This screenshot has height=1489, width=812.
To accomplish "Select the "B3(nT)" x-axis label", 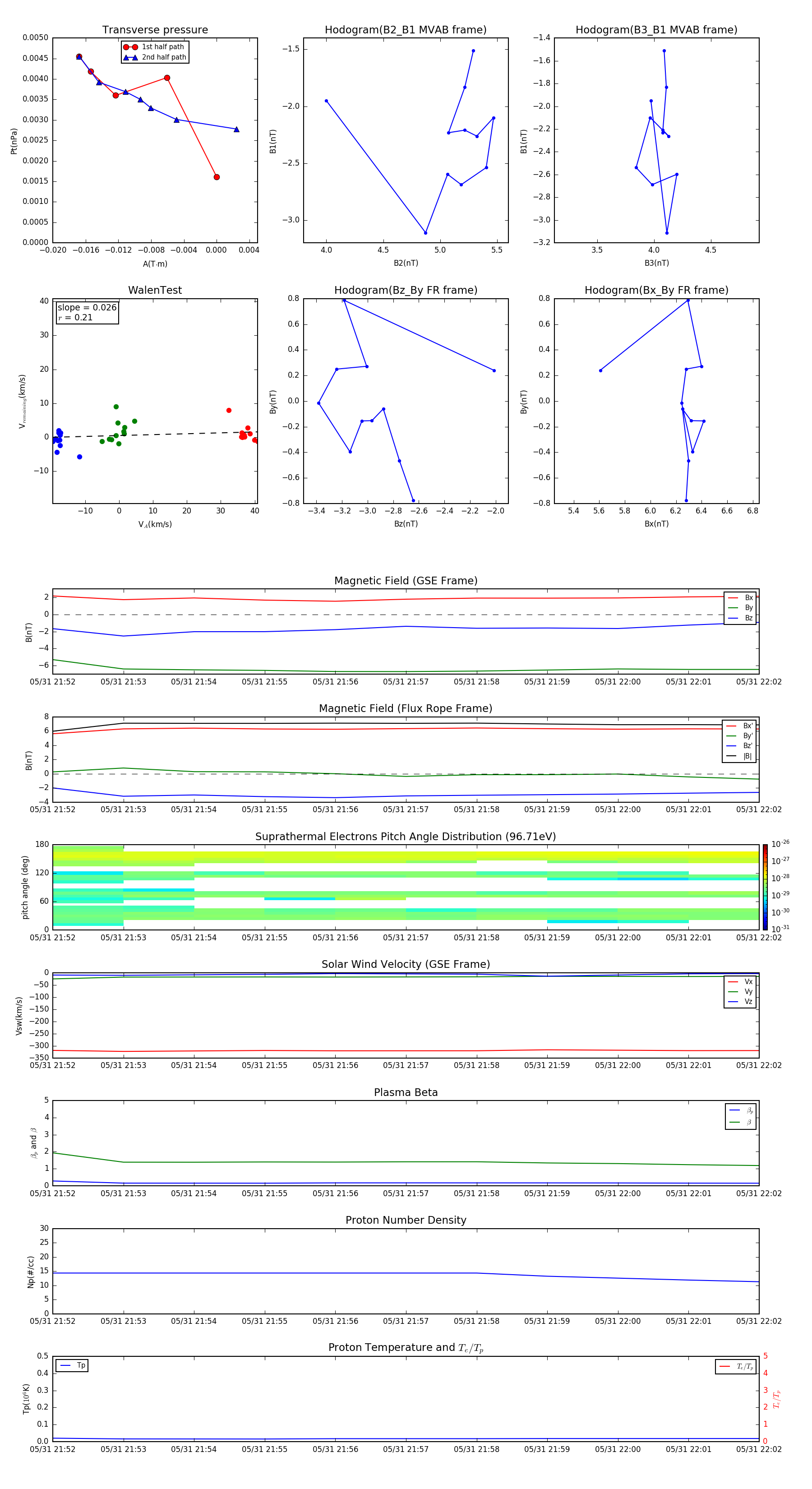I will 656,264.
